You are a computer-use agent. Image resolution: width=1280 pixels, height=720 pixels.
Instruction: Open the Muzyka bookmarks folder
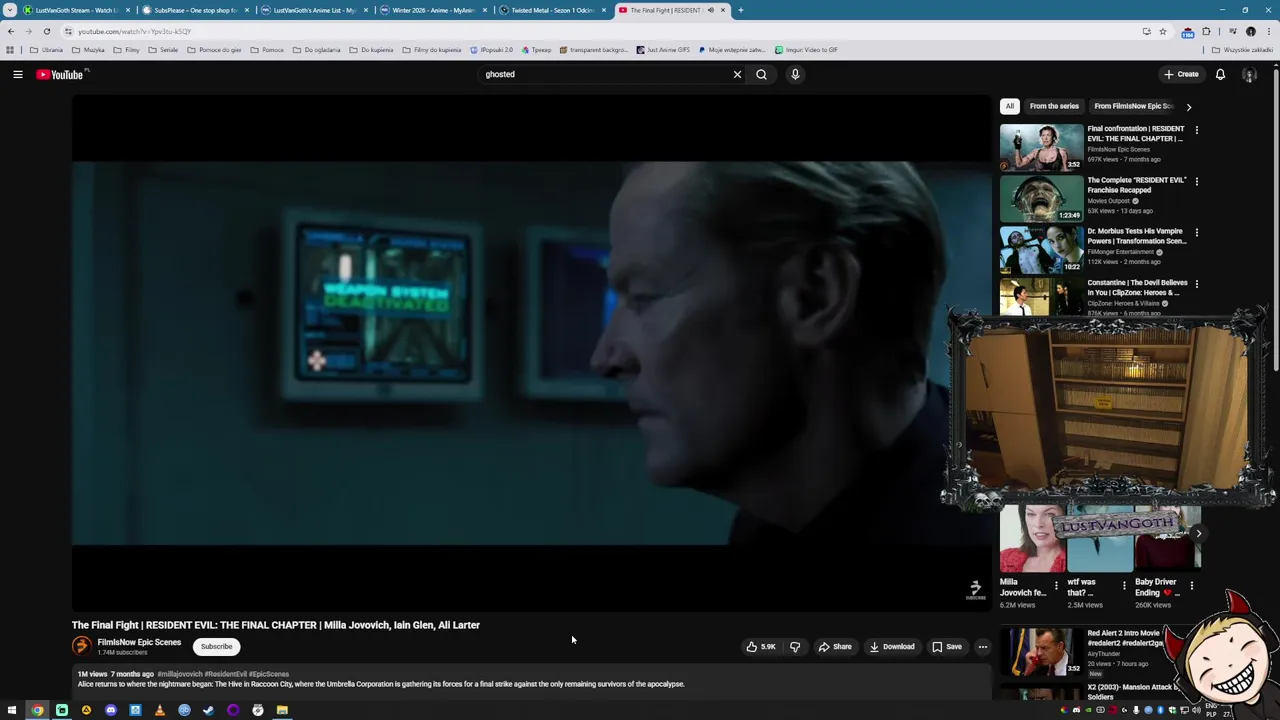tap(89, 49)
